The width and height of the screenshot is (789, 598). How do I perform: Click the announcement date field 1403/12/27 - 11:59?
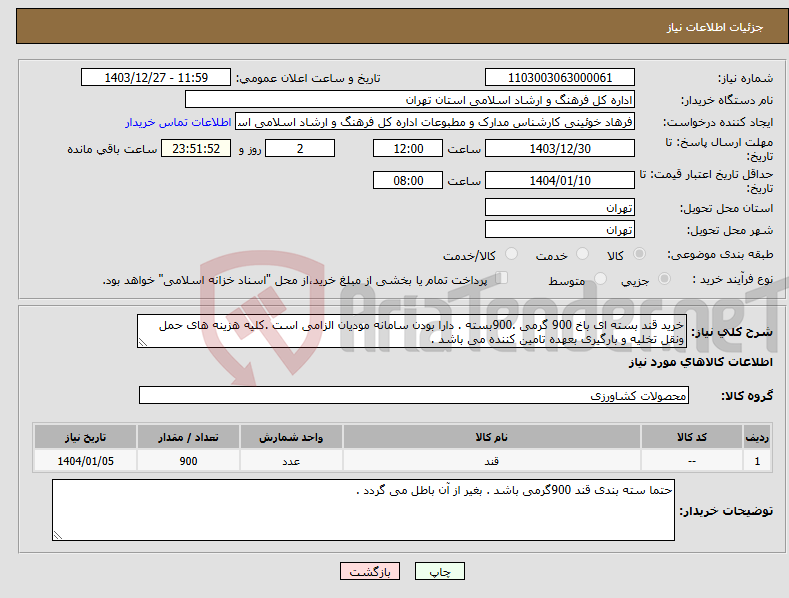[155, 78]
